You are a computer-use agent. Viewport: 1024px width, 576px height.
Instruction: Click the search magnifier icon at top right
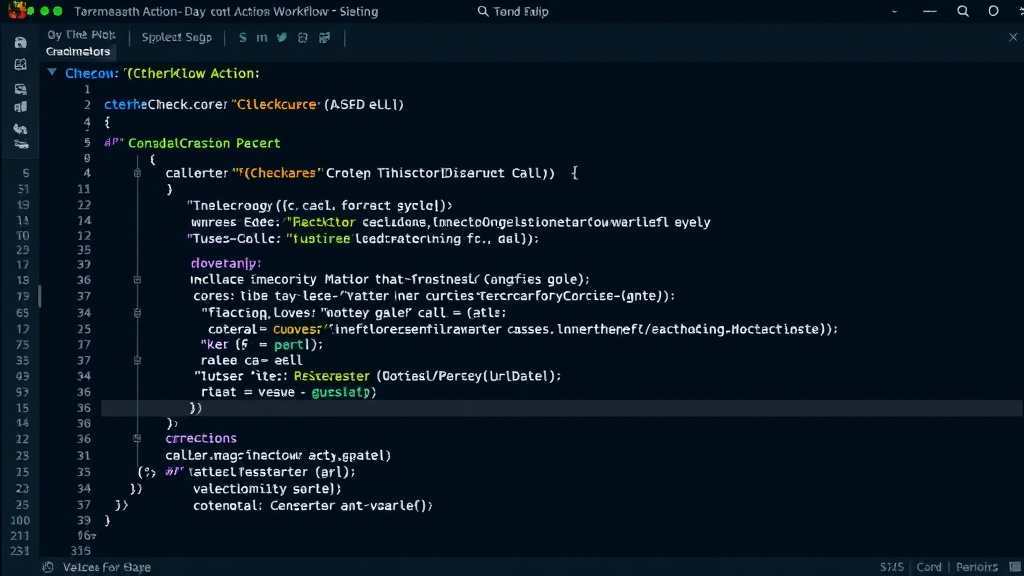(x=963, y=11)
